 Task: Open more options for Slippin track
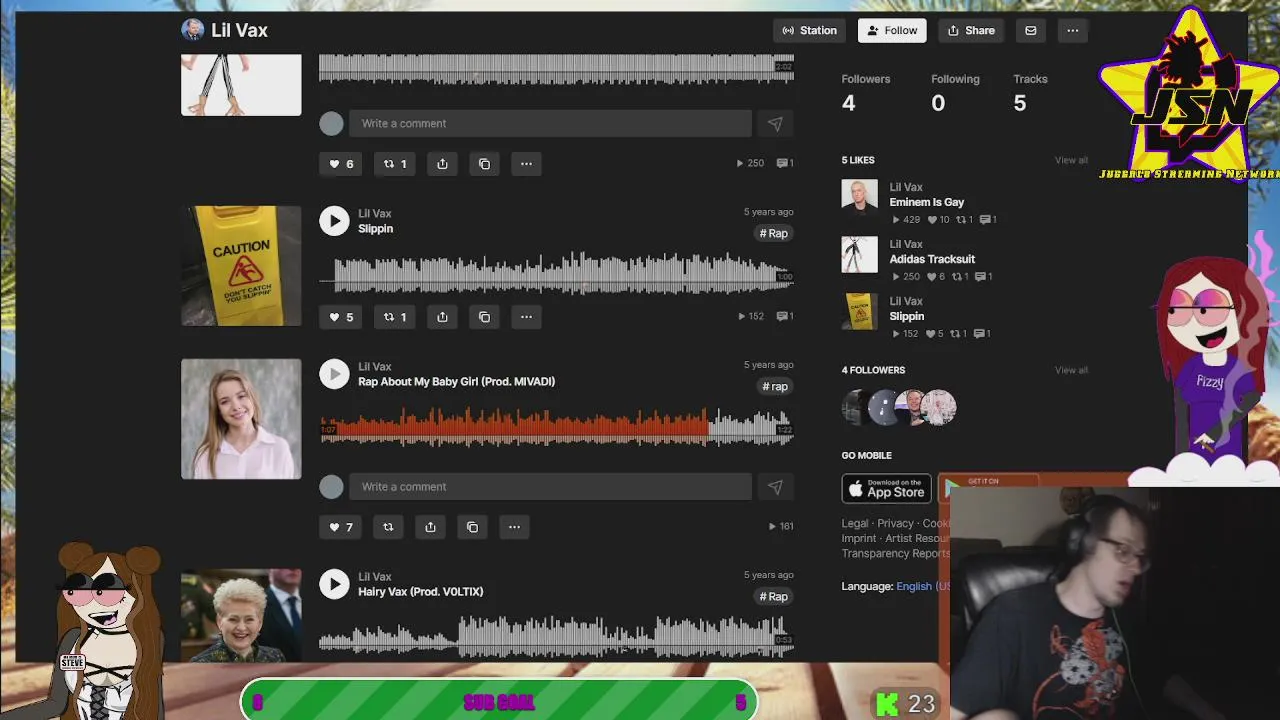click(526, 317)
